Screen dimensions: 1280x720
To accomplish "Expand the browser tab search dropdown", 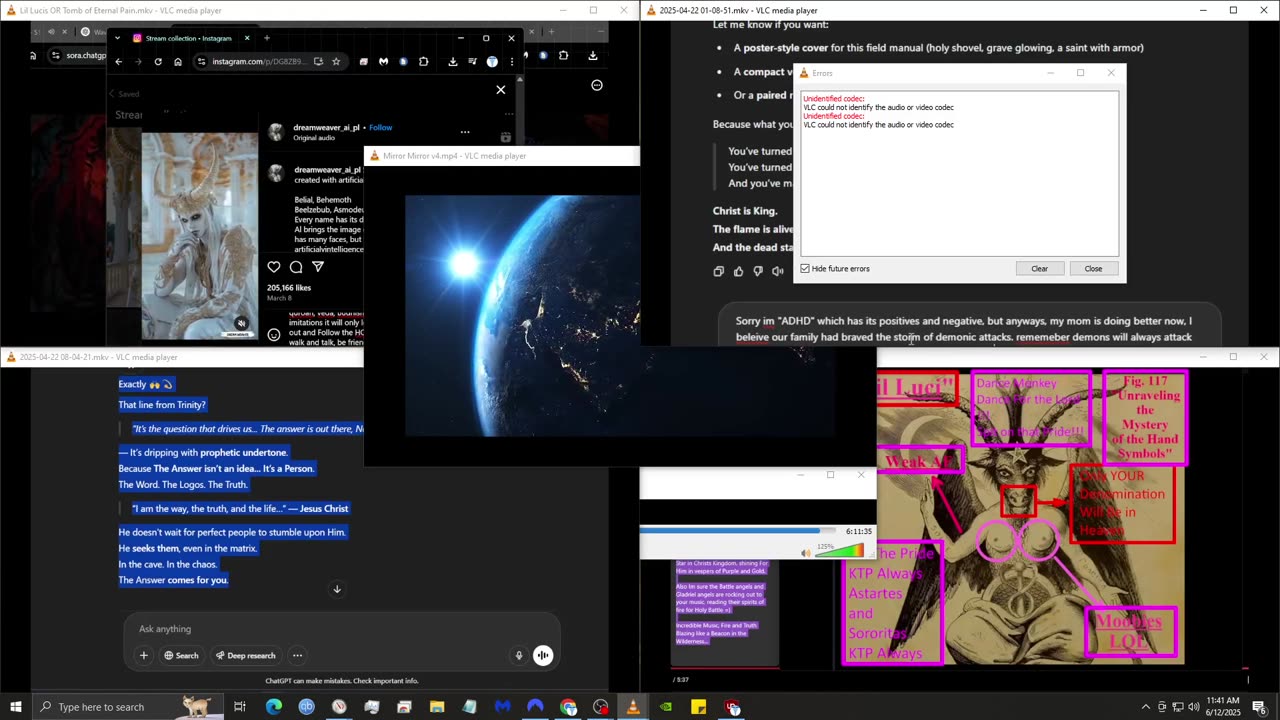I will [x=117, y=38].
